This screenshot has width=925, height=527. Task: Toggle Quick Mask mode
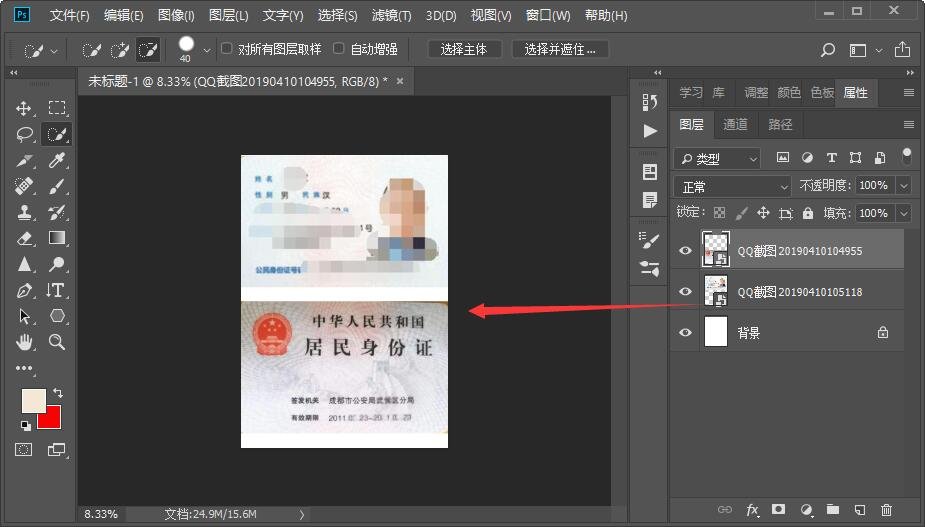click(24, 450)
